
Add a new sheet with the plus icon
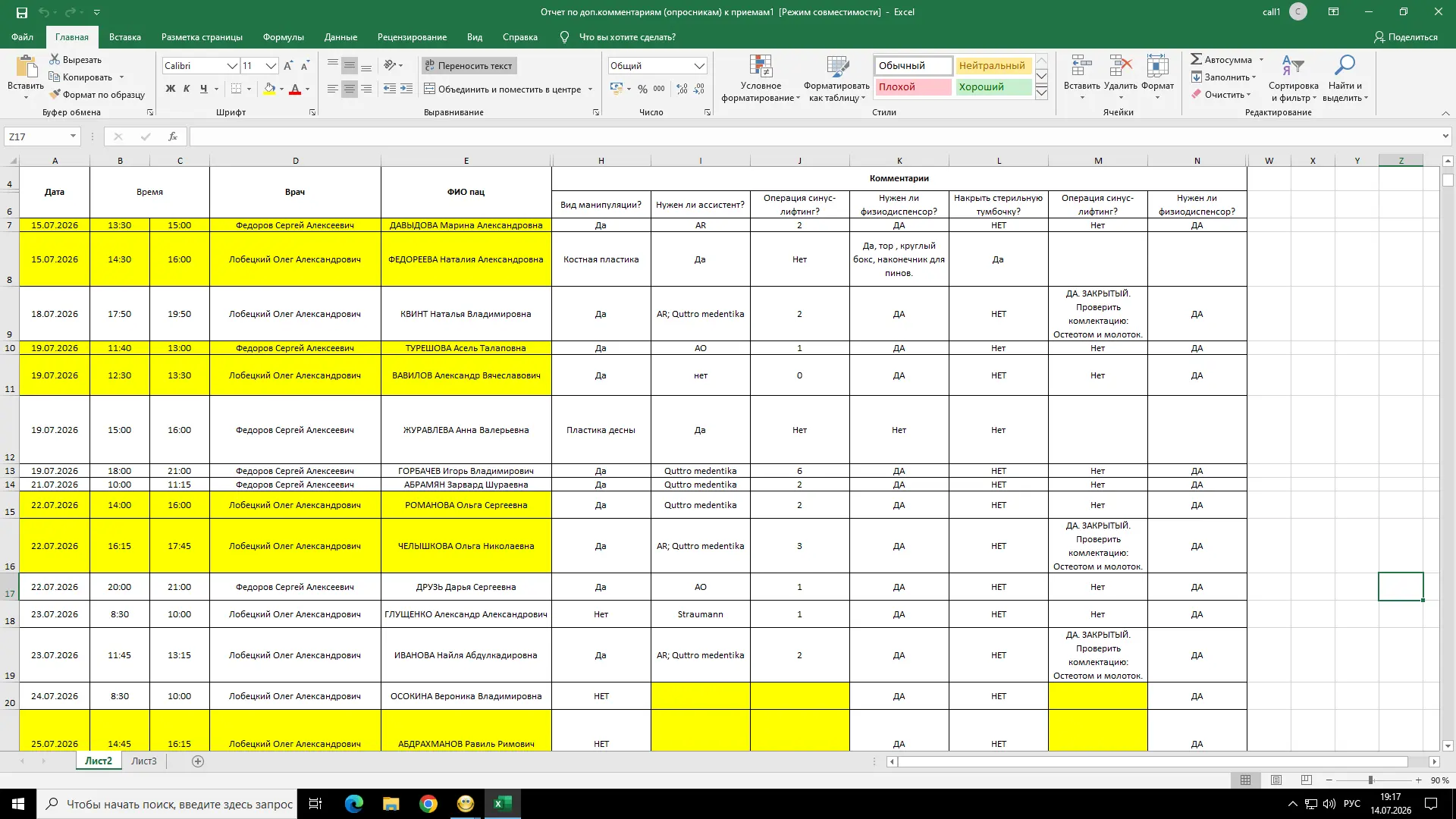(198, 761)
